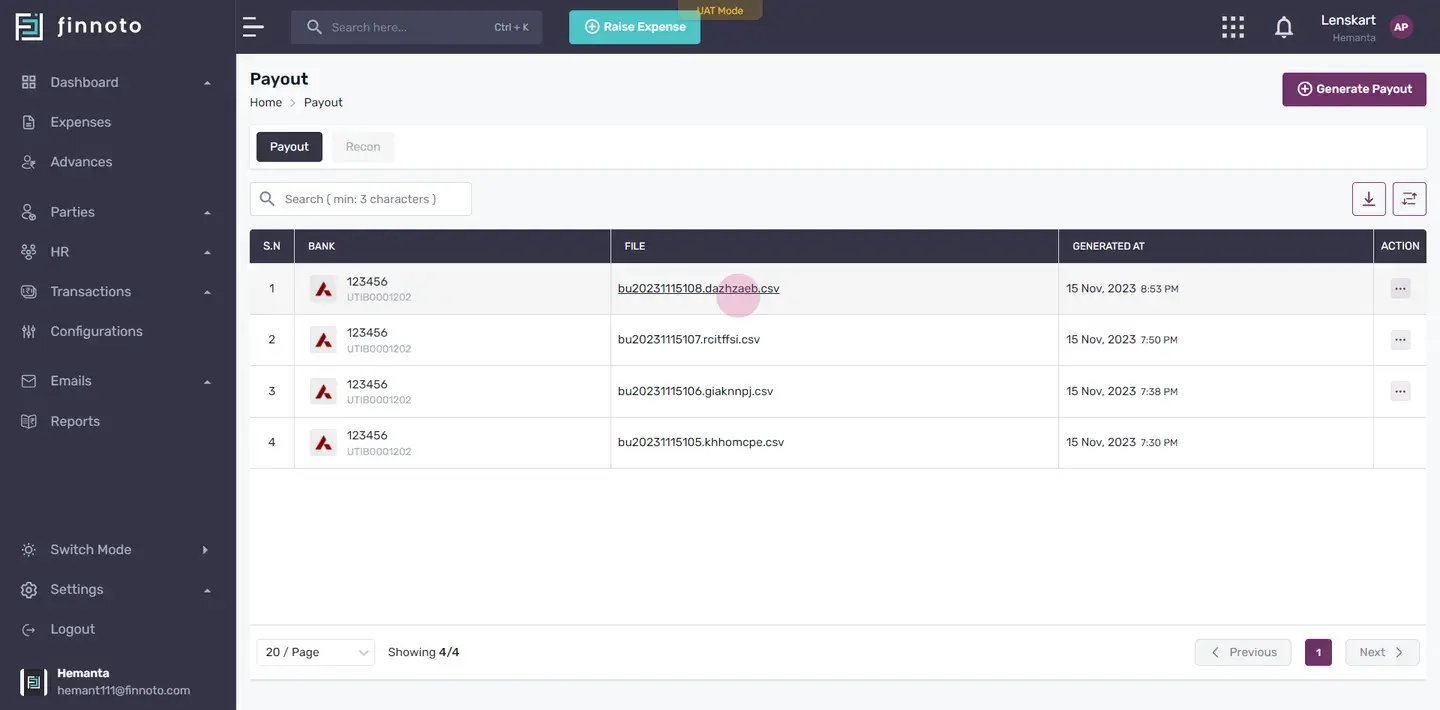Open action menu for bu20231115108 file
Viewport: 1440px width, 710px height.
pyautogui.click(x=1400, y=289)
